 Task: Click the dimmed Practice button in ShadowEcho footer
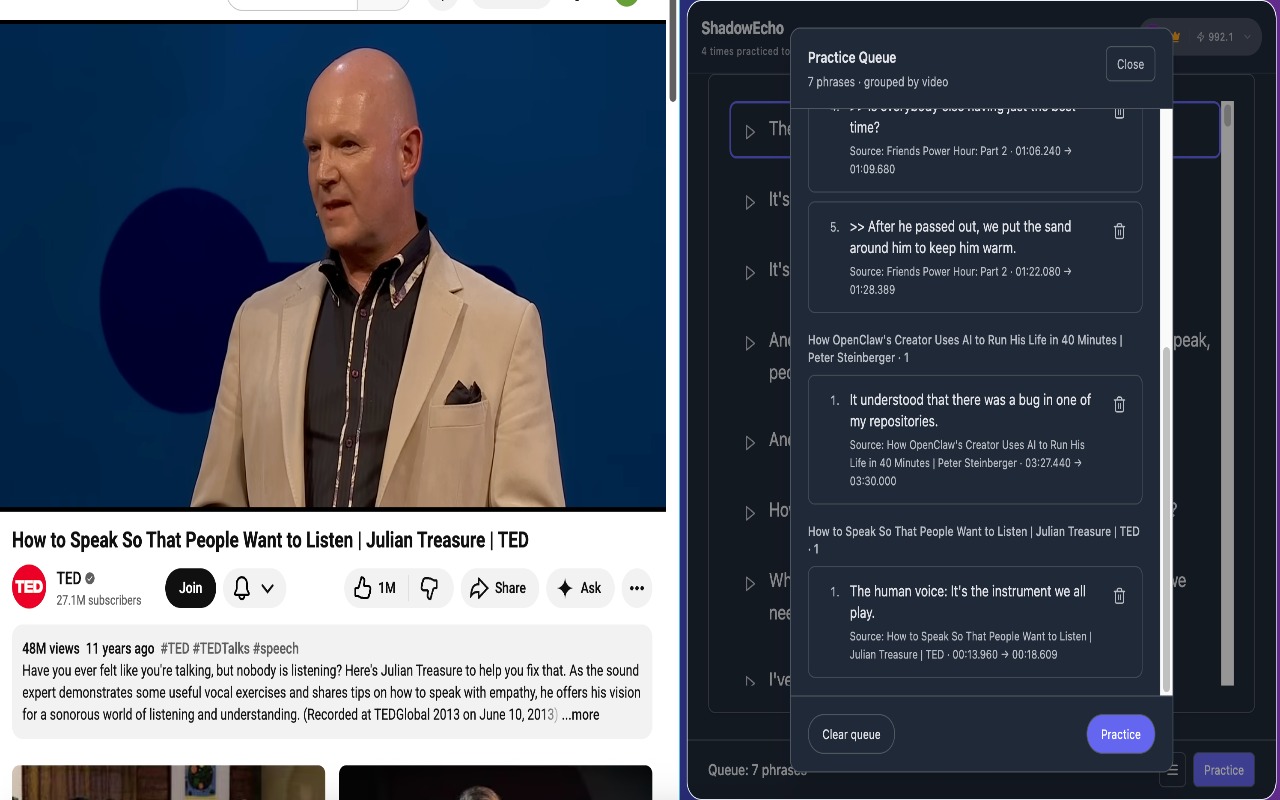1223,770
